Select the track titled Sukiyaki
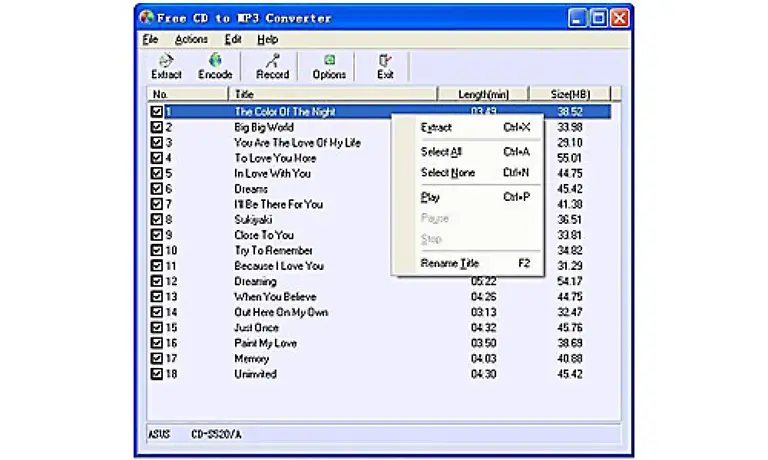Screen dimensions: 768x460 [x=253, y=219]
